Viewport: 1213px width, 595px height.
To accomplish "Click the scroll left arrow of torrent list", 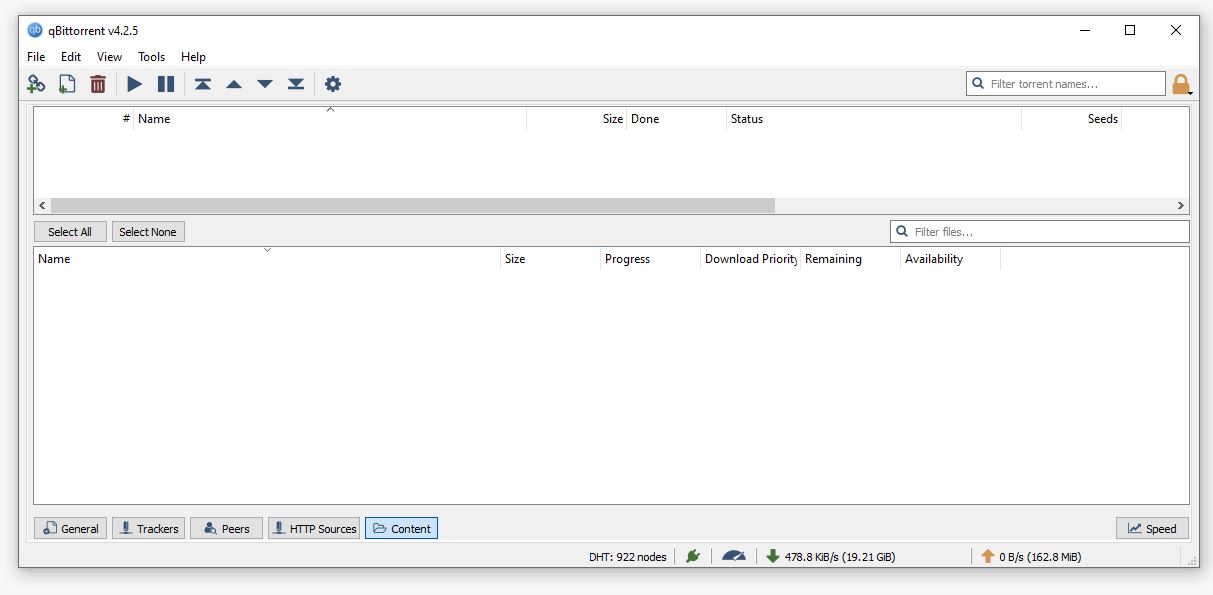I will pos(42,205).
